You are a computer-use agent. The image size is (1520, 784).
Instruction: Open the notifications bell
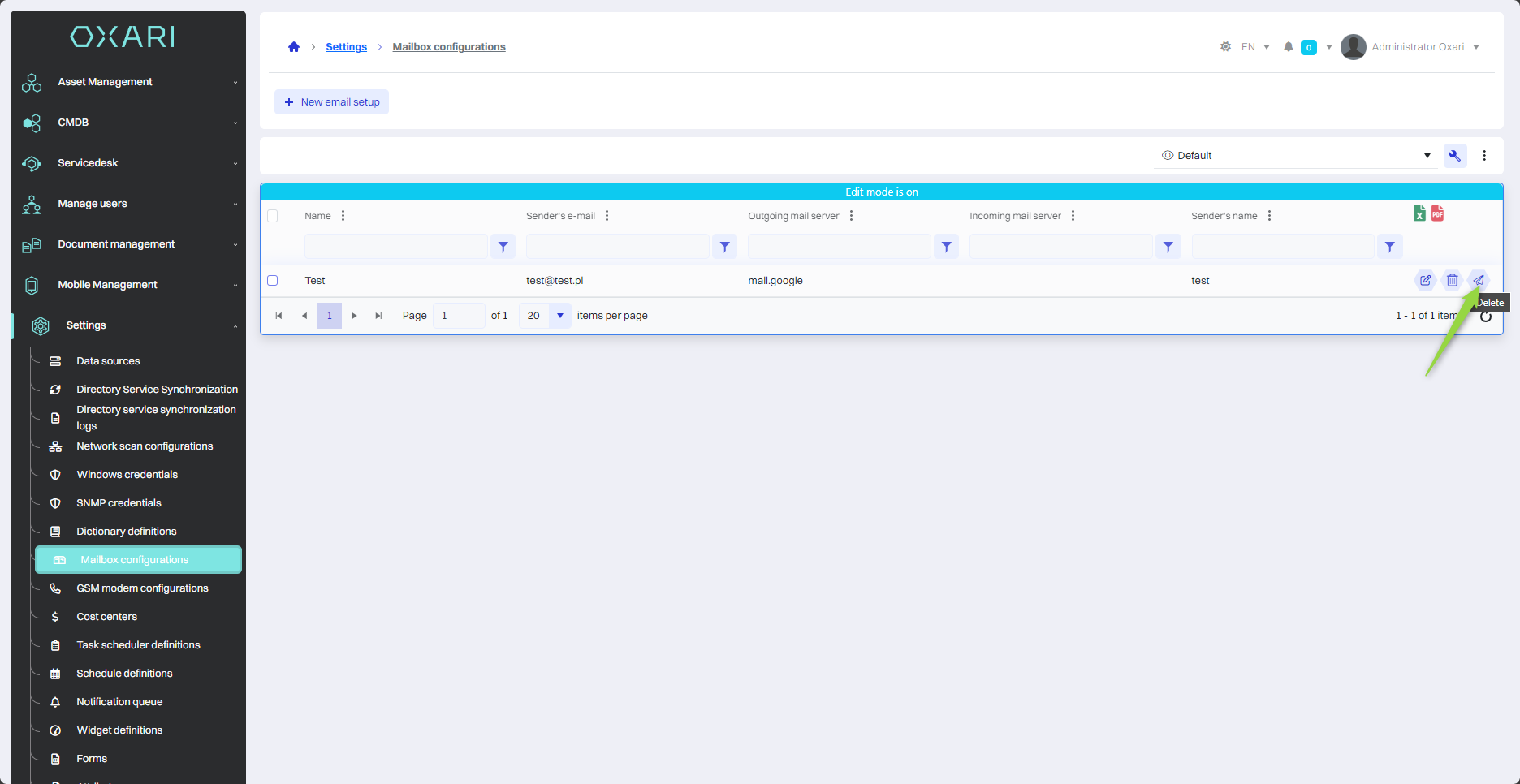tap(1288, 47)
